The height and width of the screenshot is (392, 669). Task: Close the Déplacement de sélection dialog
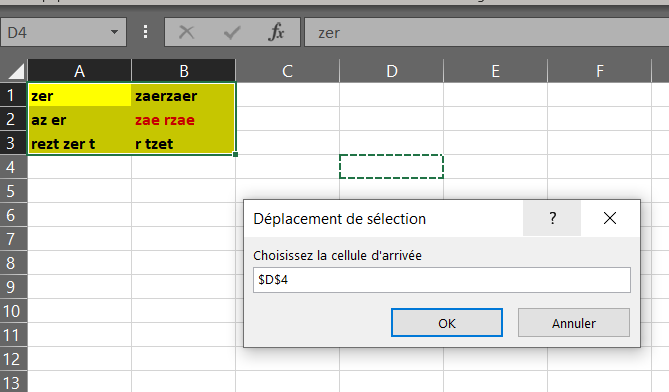tap(610, 218)
